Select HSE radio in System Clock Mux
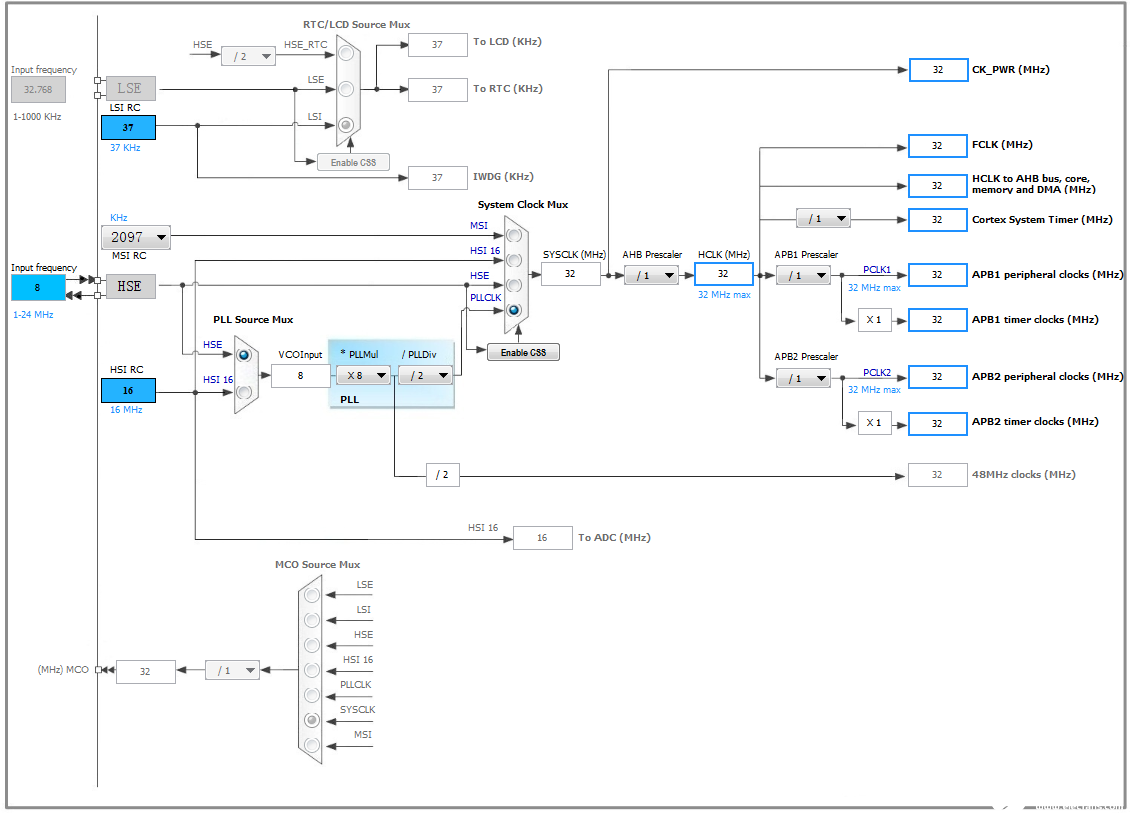The height and width of the screenshot is (822, 1134). click(513, 286)
